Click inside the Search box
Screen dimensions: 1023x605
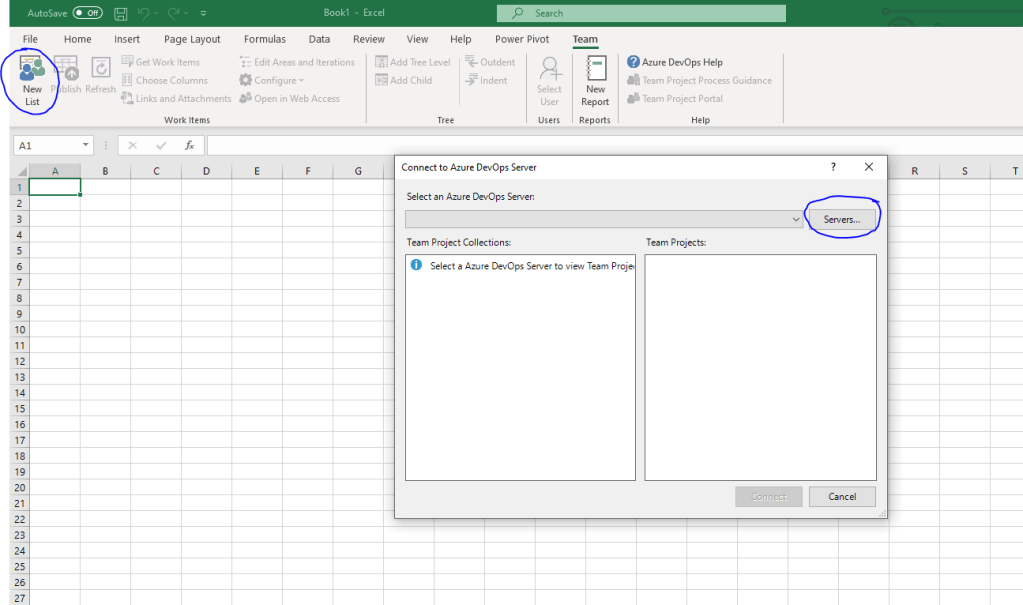pos(640,13)
